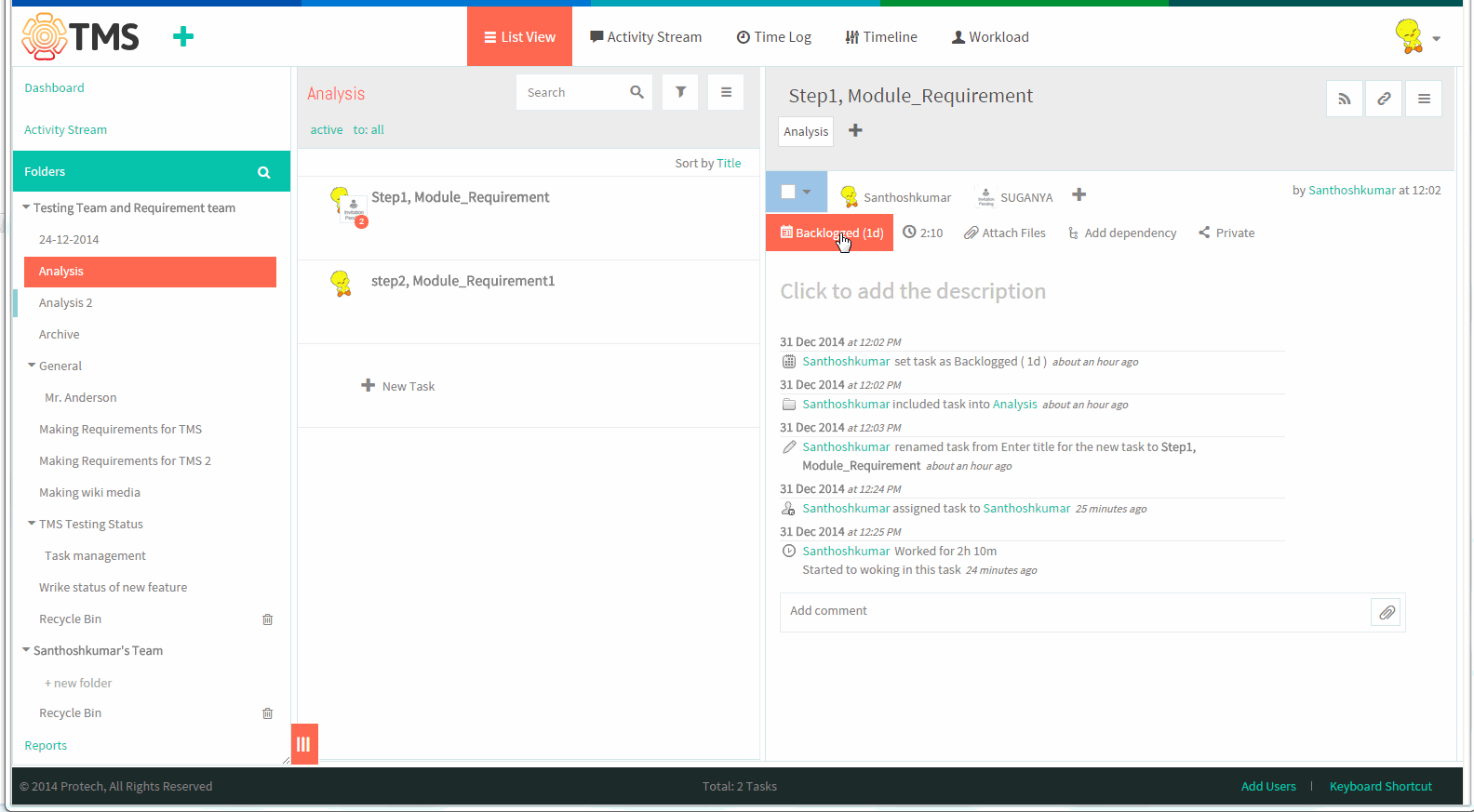Click trash icon in Santhoshkumar's Team Recycle Bin
The height and width of the screenshot is (812, 1474).
(x=268, y=713)
